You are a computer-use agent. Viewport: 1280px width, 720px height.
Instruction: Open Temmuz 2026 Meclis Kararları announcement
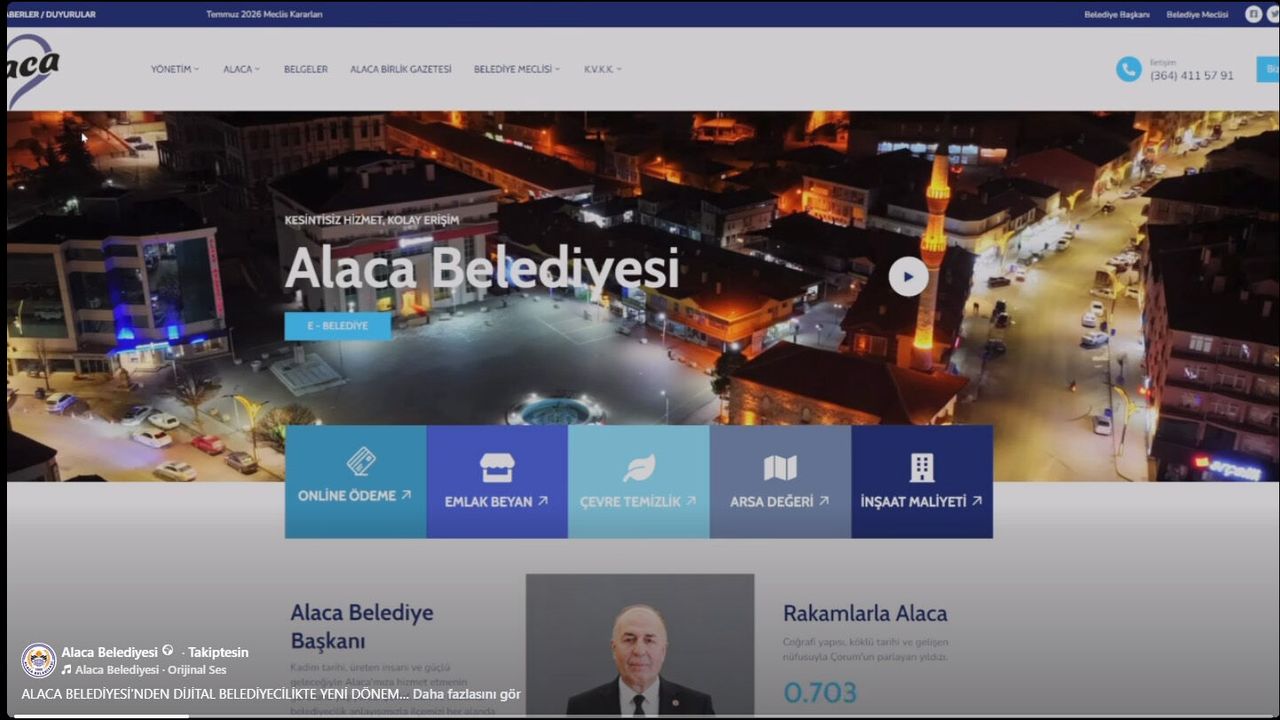(264, 14)
